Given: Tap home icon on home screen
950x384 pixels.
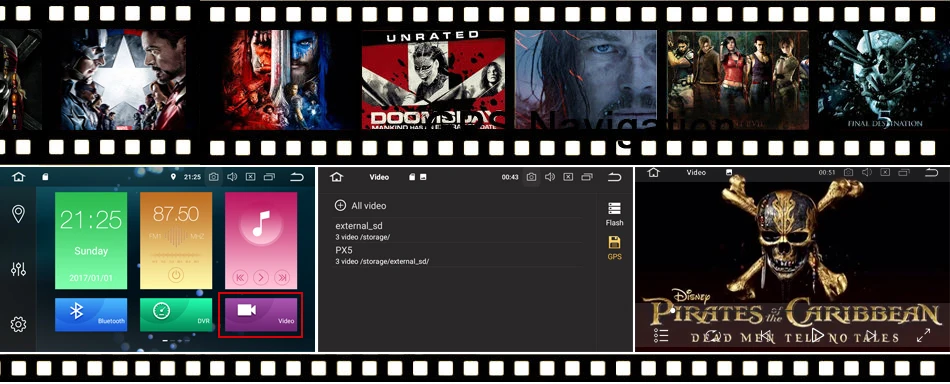Looking at the screenshot, I should click(x=19, y=177).
